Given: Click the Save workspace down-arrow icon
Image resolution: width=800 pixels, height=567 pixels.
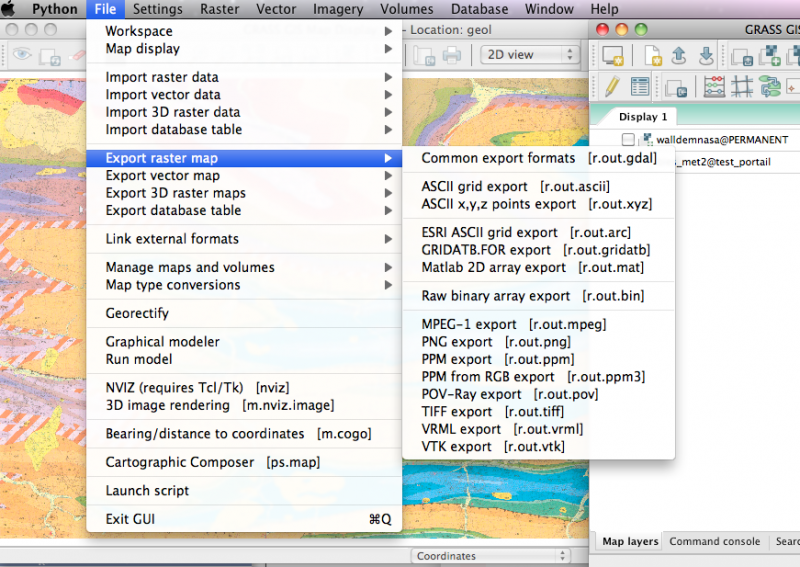Looking at the screenshot, I should [x=706, y=55].
